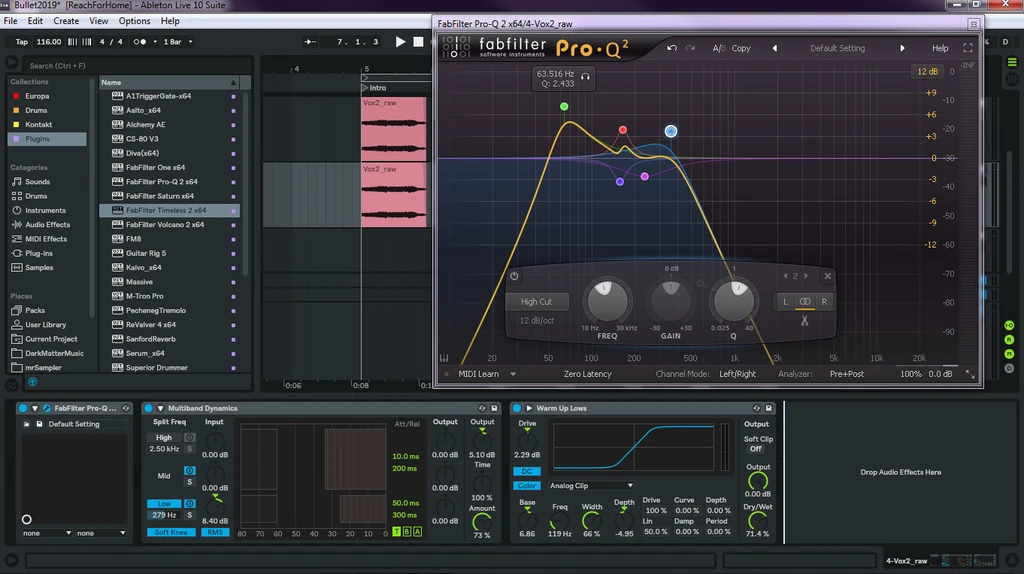Click the Pro-Q 2 undo arrow

672,48
